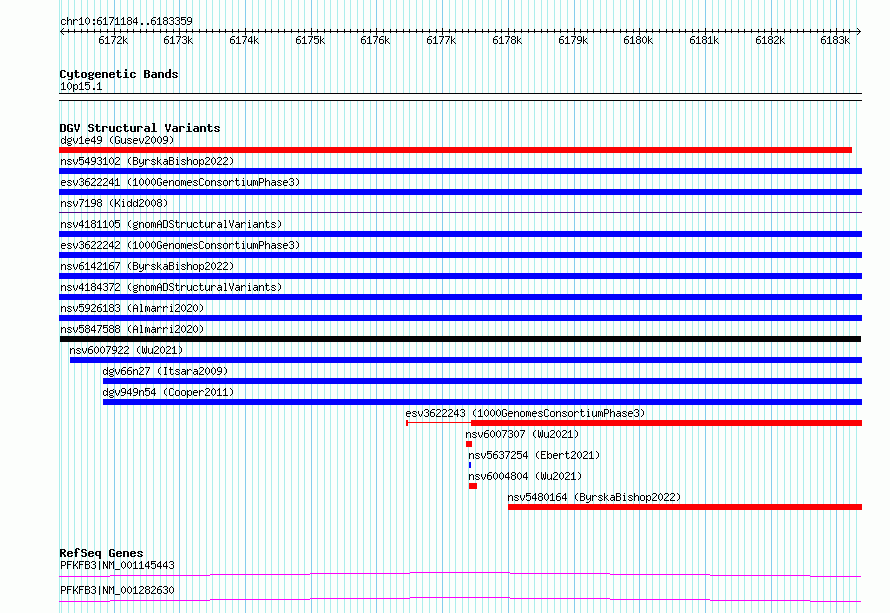Click esv3622243 (1000GenomesConsortiumPhase3) label
This screenshot has height=613, width=890.
click(525, 413)
